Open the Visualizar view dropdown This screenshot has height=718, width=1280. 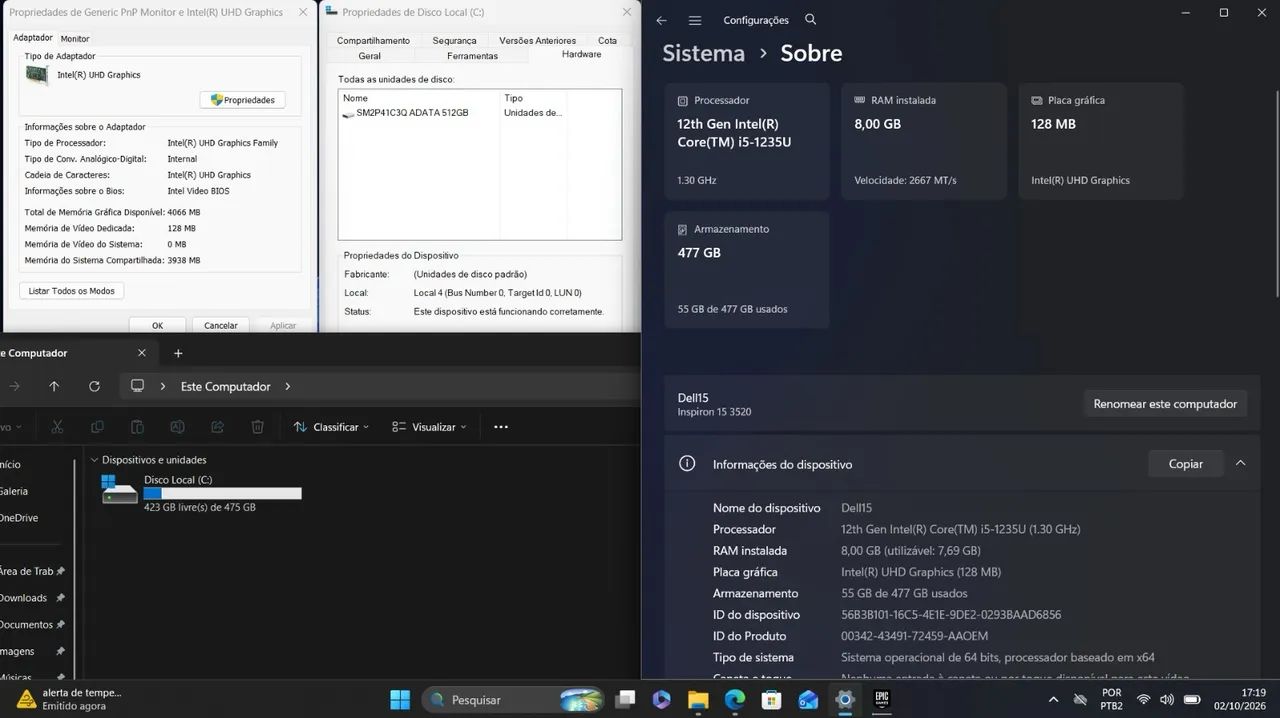click(429, 427)
